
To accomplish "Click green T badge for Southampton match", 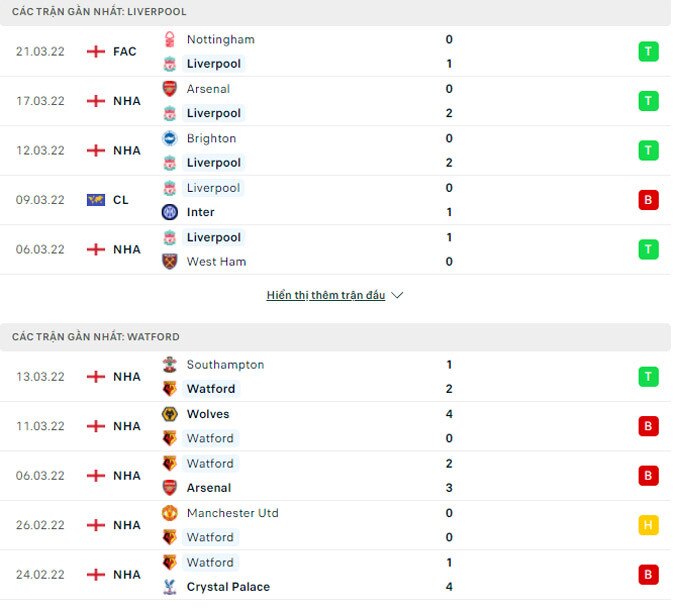I will 649,377.
